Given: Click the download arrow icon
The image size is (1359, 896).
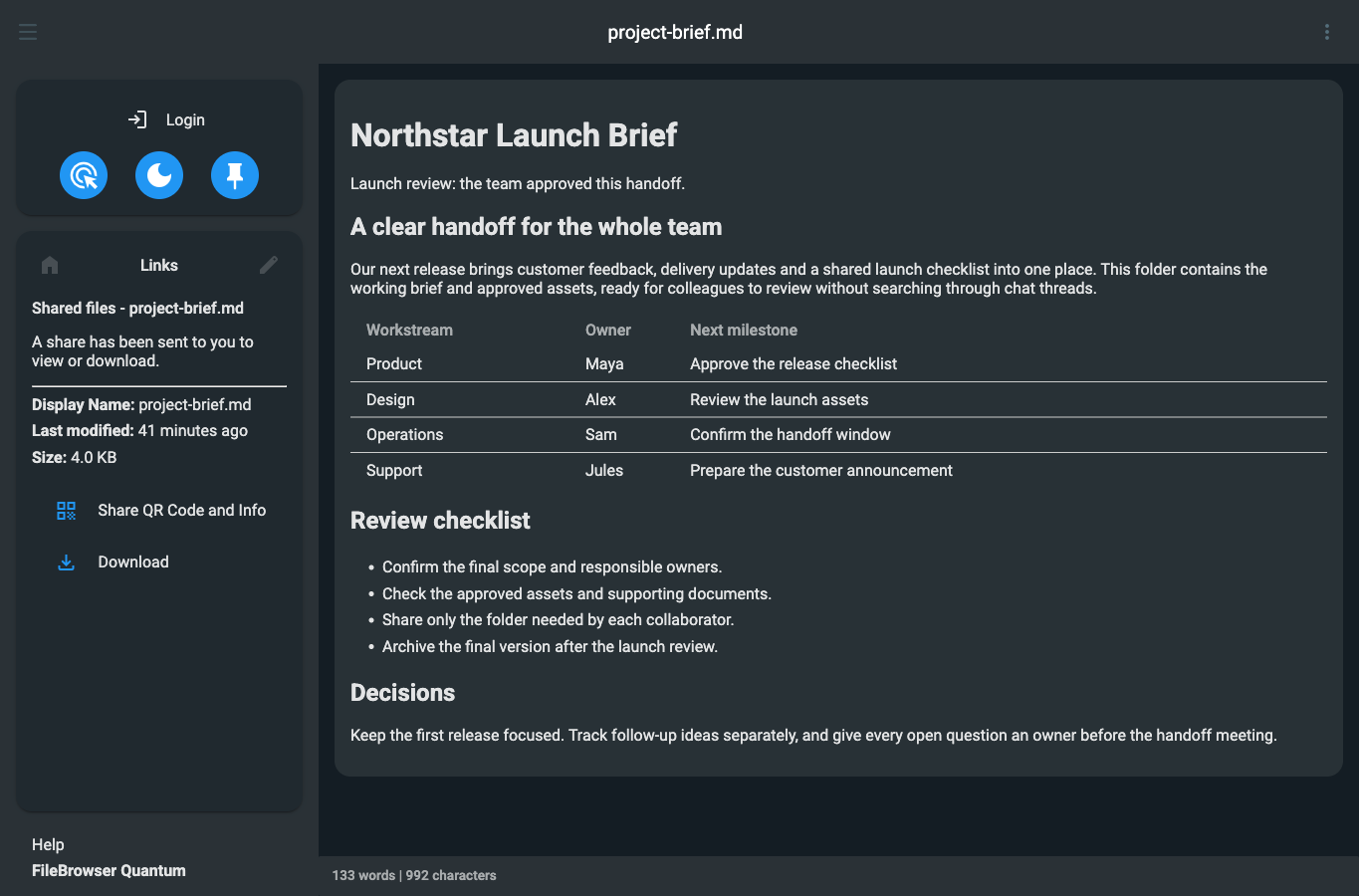Looking at the screenshot, I should [x=67, y=562].
